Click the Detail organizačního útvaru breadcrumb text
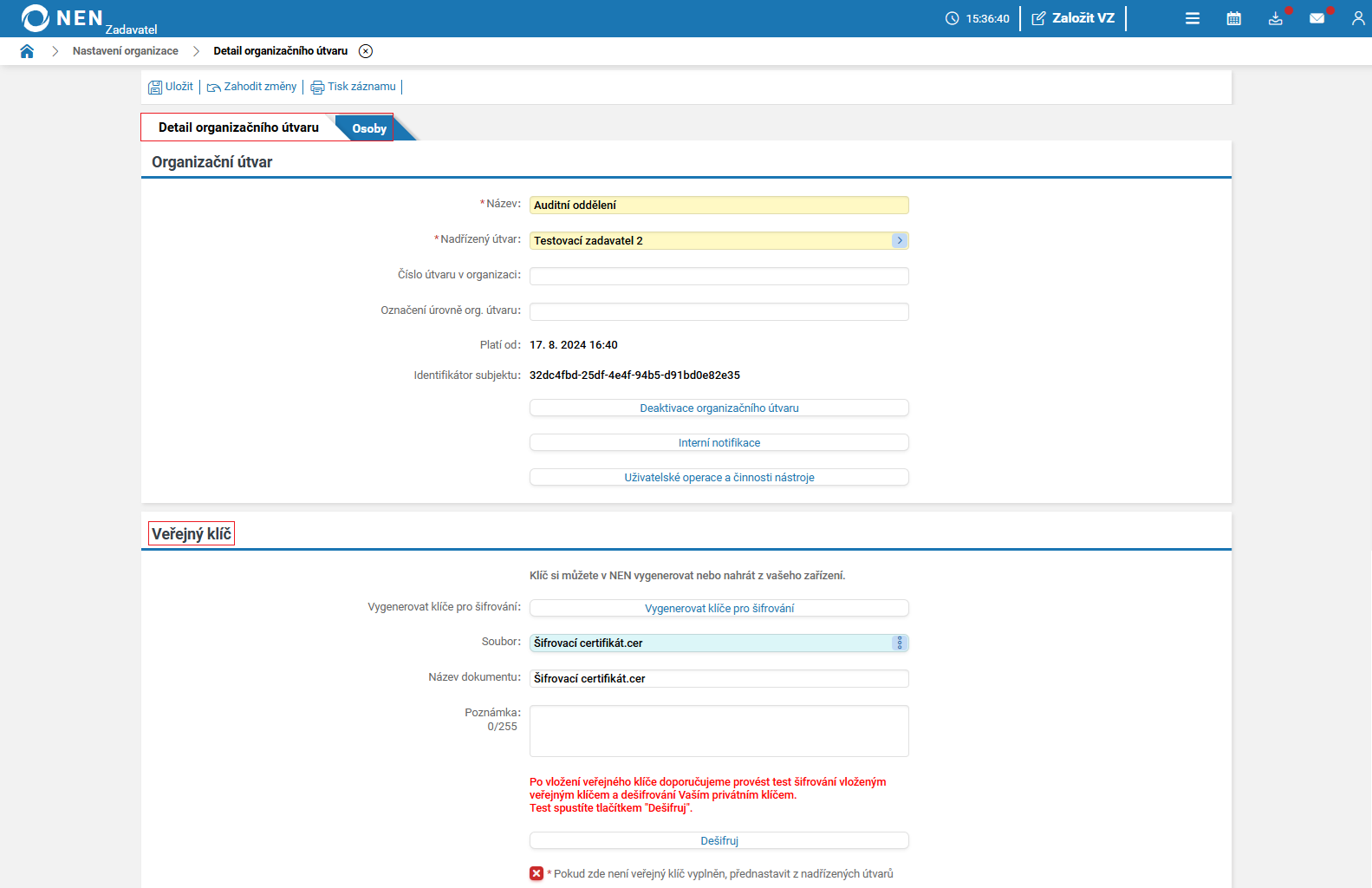The width and height of the screenshot is (1372, 888). click(281, 51)
